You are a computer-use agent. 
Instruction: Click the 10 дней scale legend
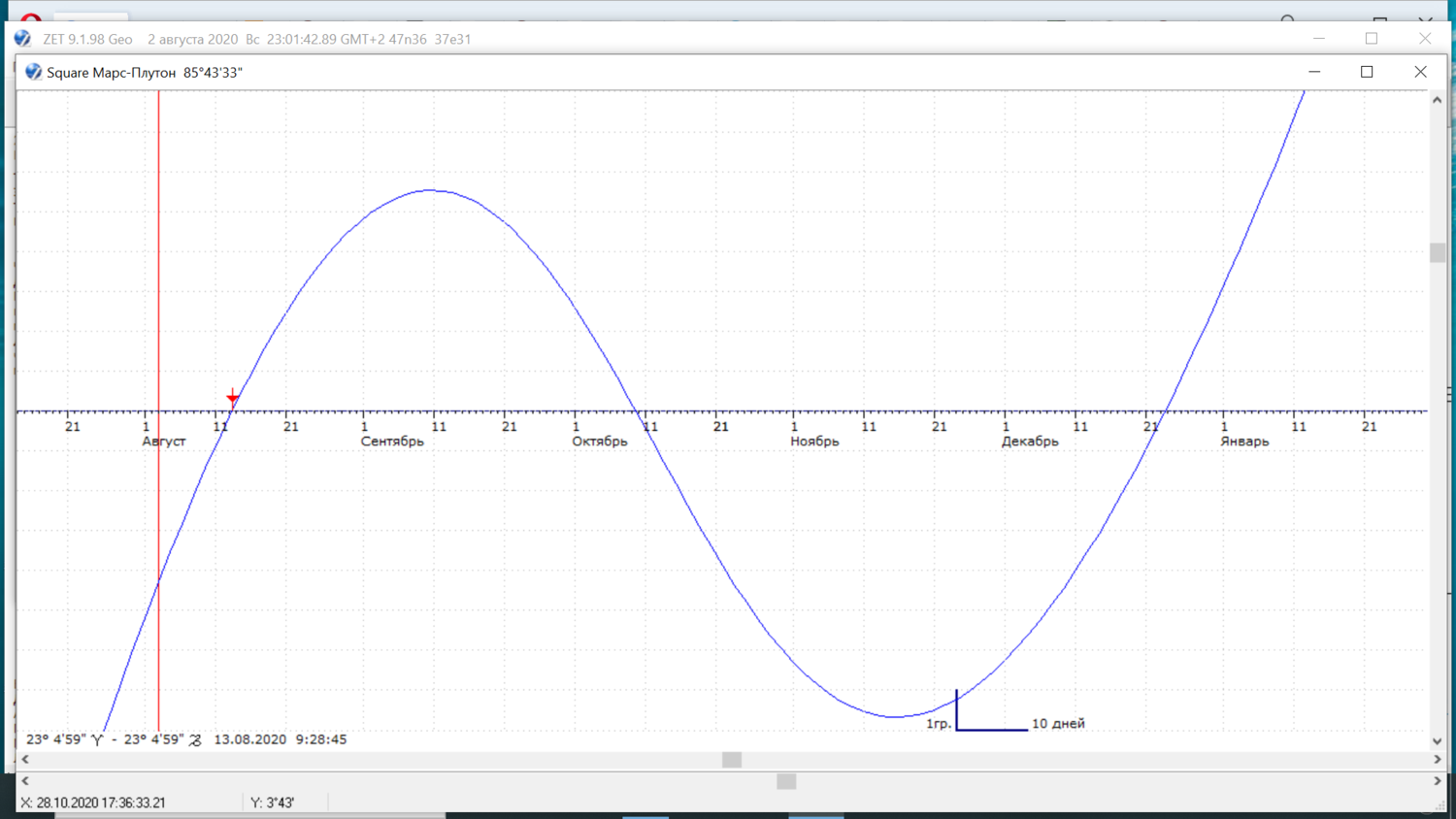pyautogui.click(x=1058, y=724)
